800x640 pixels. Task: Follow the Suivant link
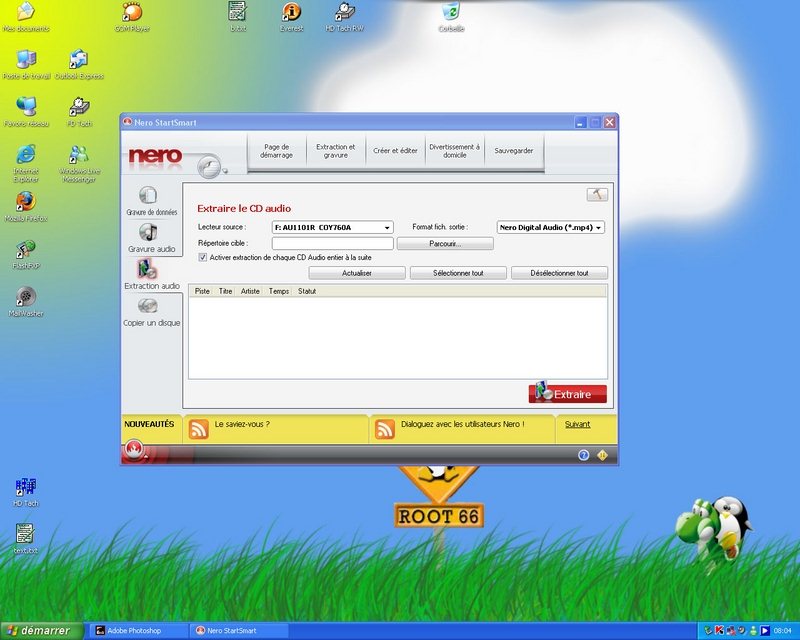[577, 424]
